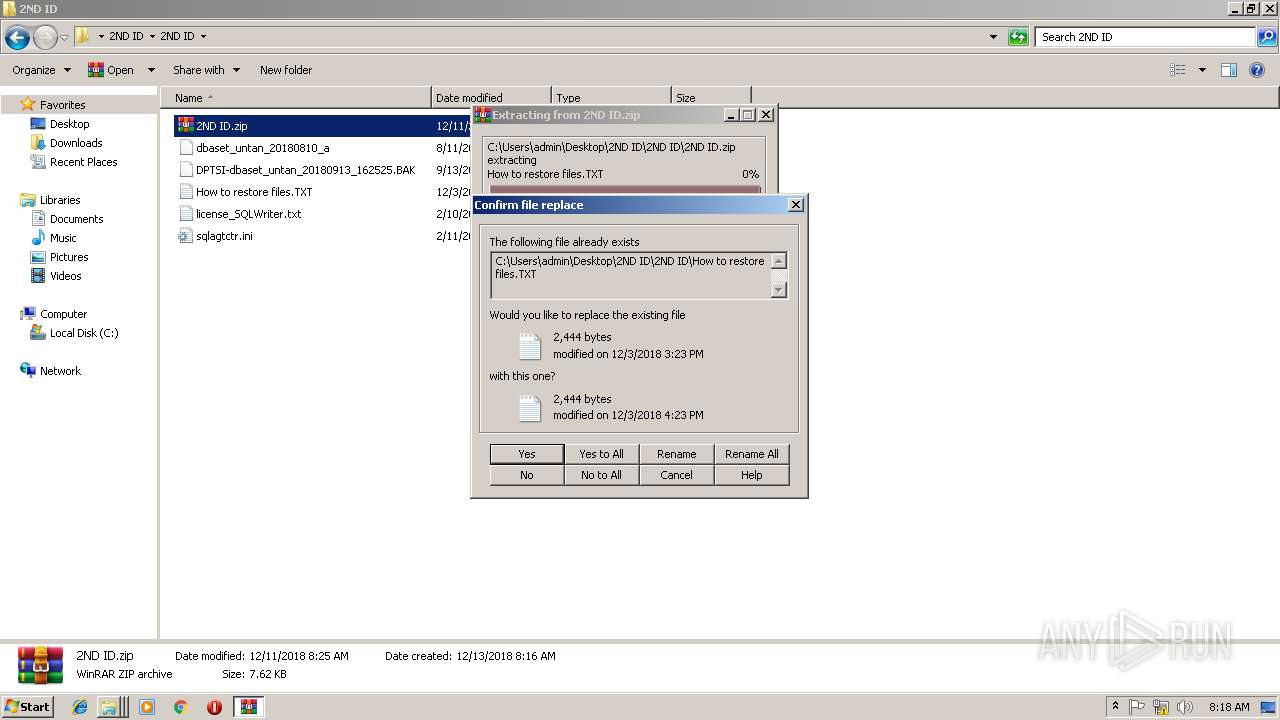The image size is (1280, 720).
Task: Open Windows Media Player from taskbar
Action: (x=147, y=707)
